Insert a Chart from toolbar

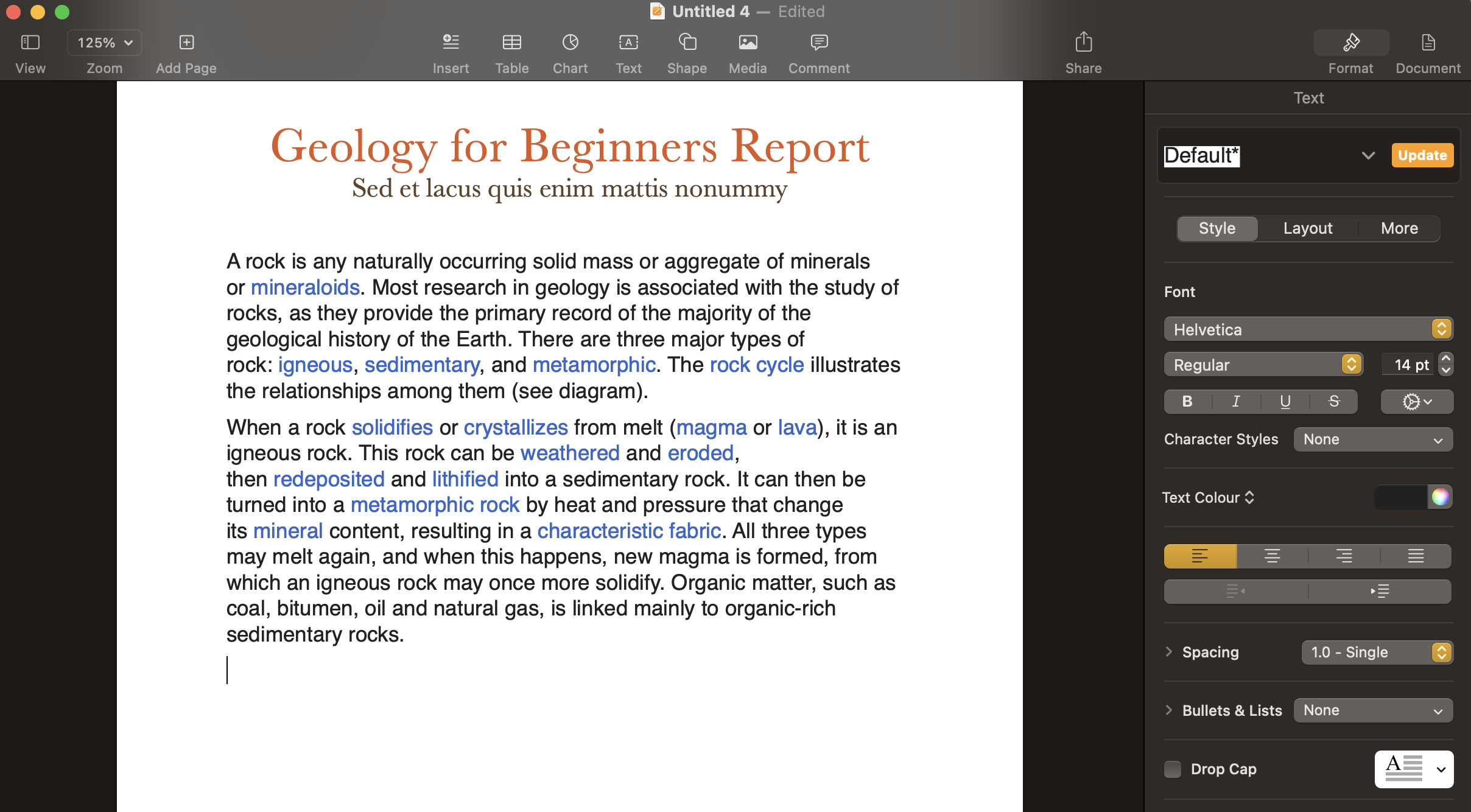pos(570,43)
